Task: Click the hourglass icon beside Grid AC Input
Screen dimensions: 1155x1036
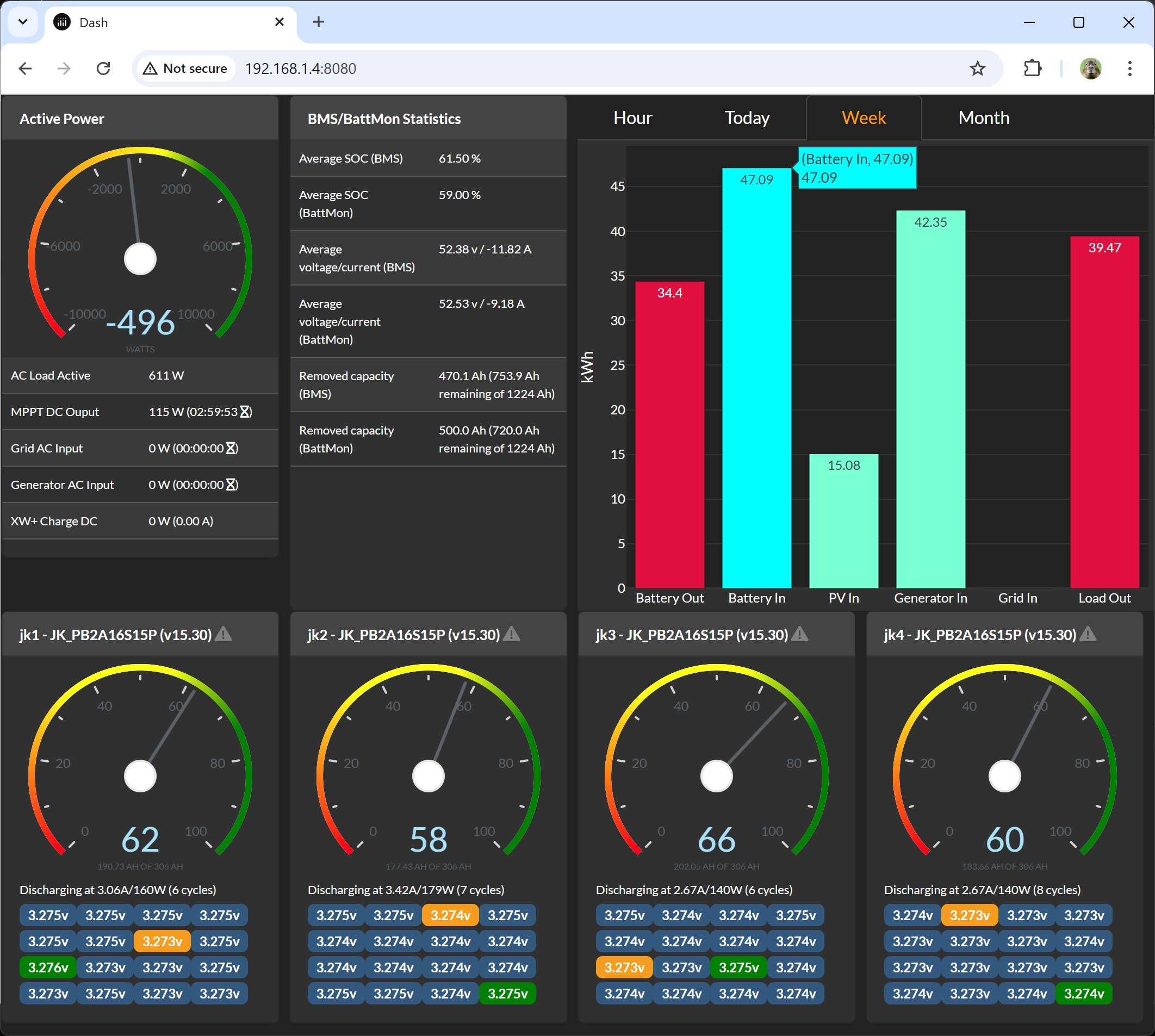Action: pyautogui.click(x=231, y=448)
